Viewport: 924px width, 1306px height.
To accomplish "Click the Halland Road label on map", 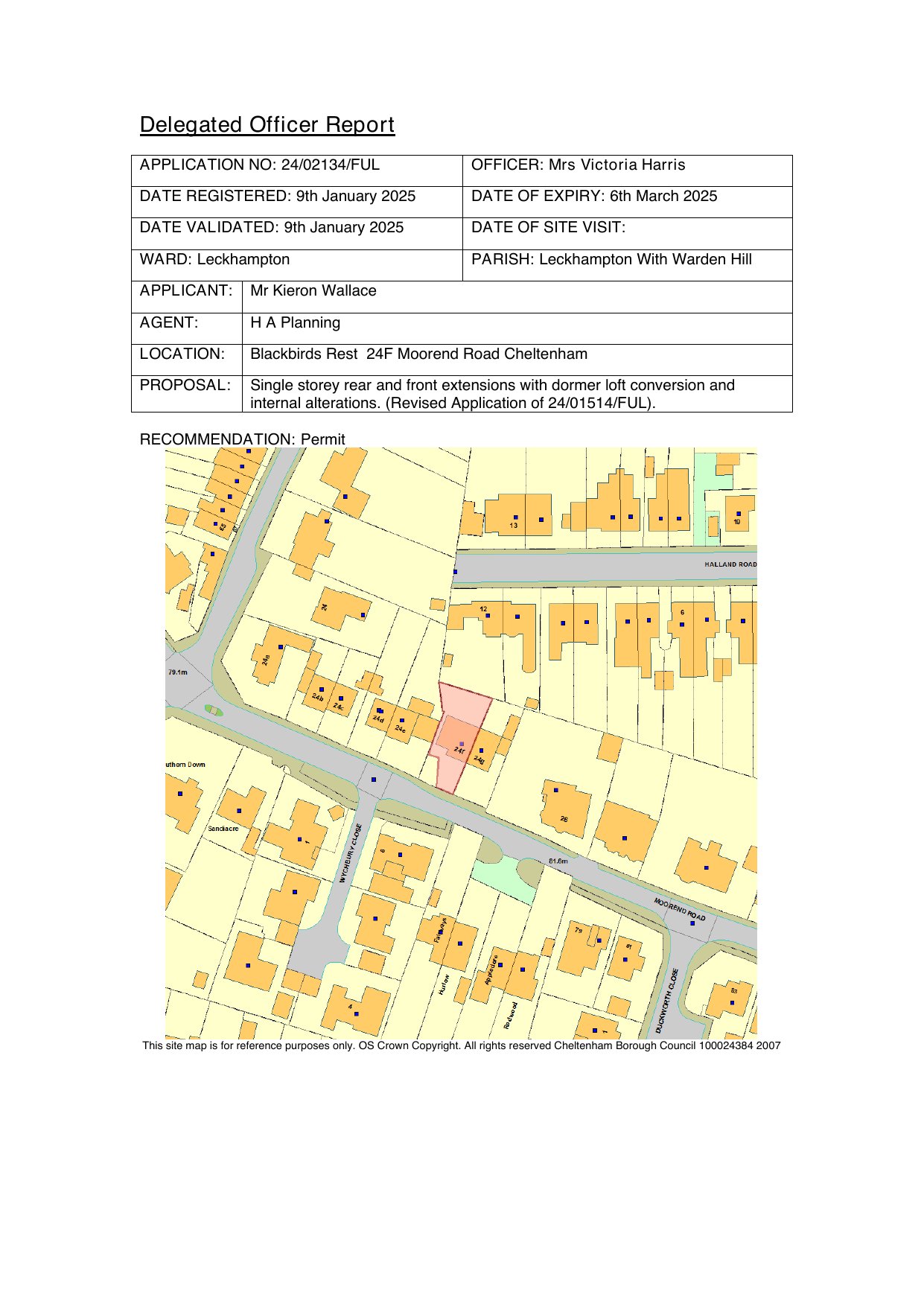I will pyautogui.click(x=730, y=564).
